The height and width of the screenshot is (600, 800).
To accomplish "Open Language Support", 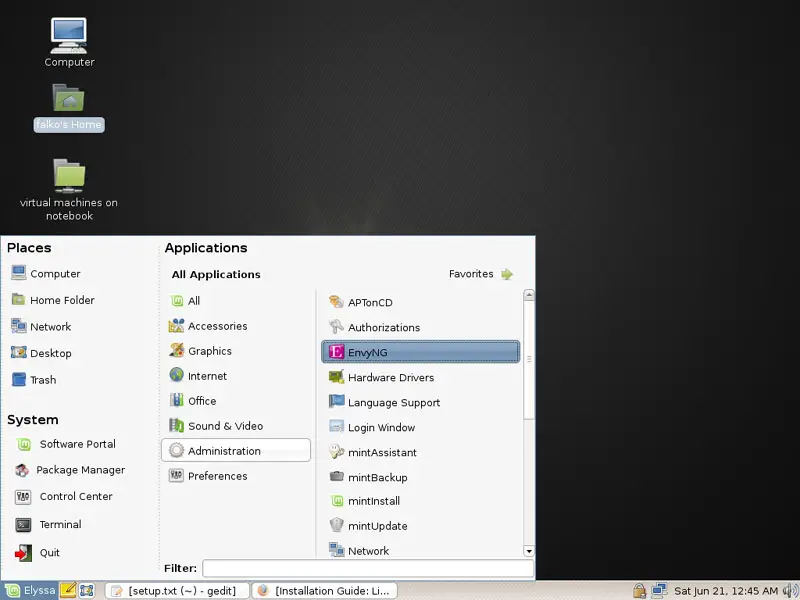I will tap(420, 402).
